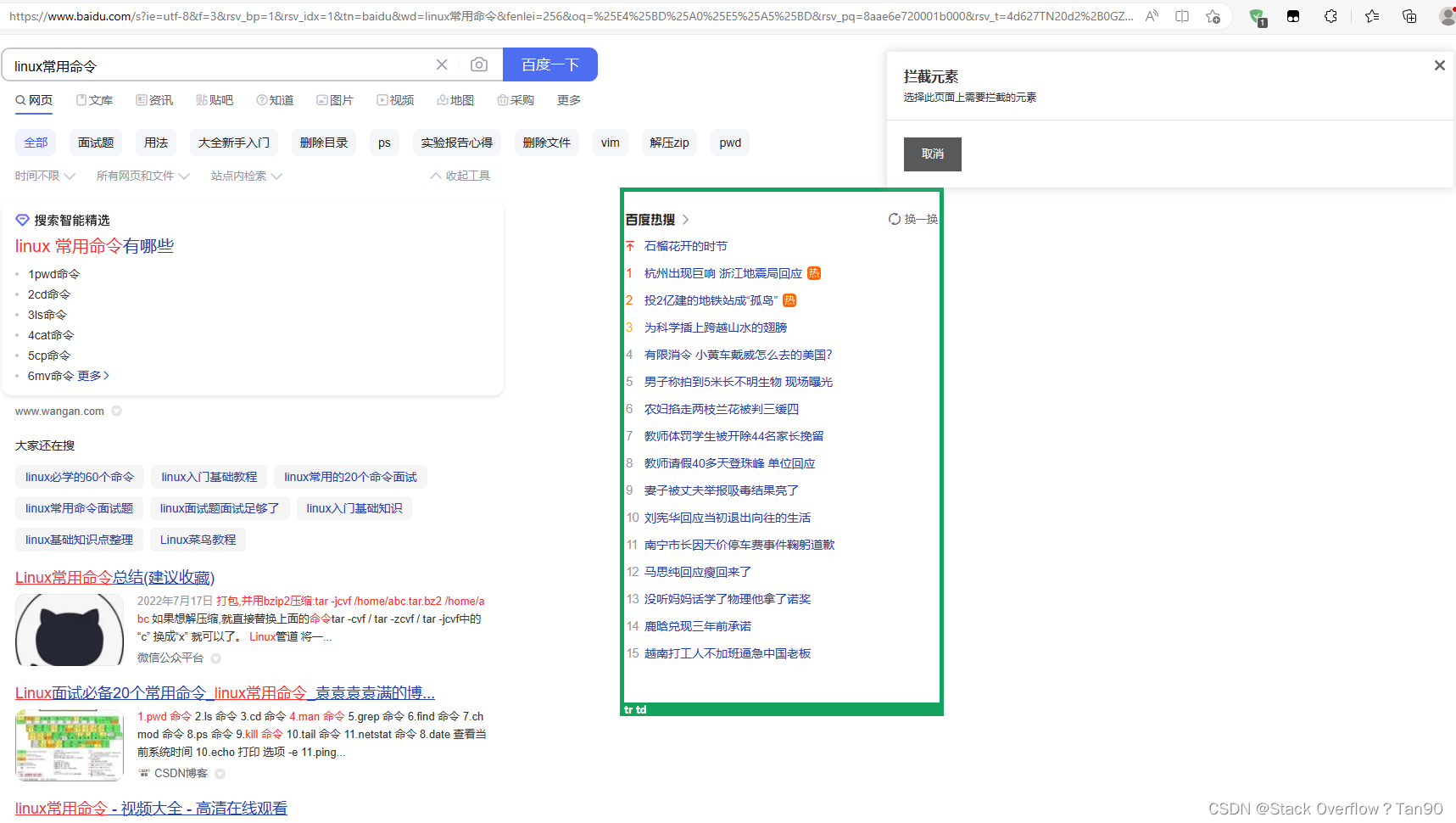Viewport: 1456px width, 823px height.
Task: Collapse tools via 收起工具
Action: coord(460,176)
